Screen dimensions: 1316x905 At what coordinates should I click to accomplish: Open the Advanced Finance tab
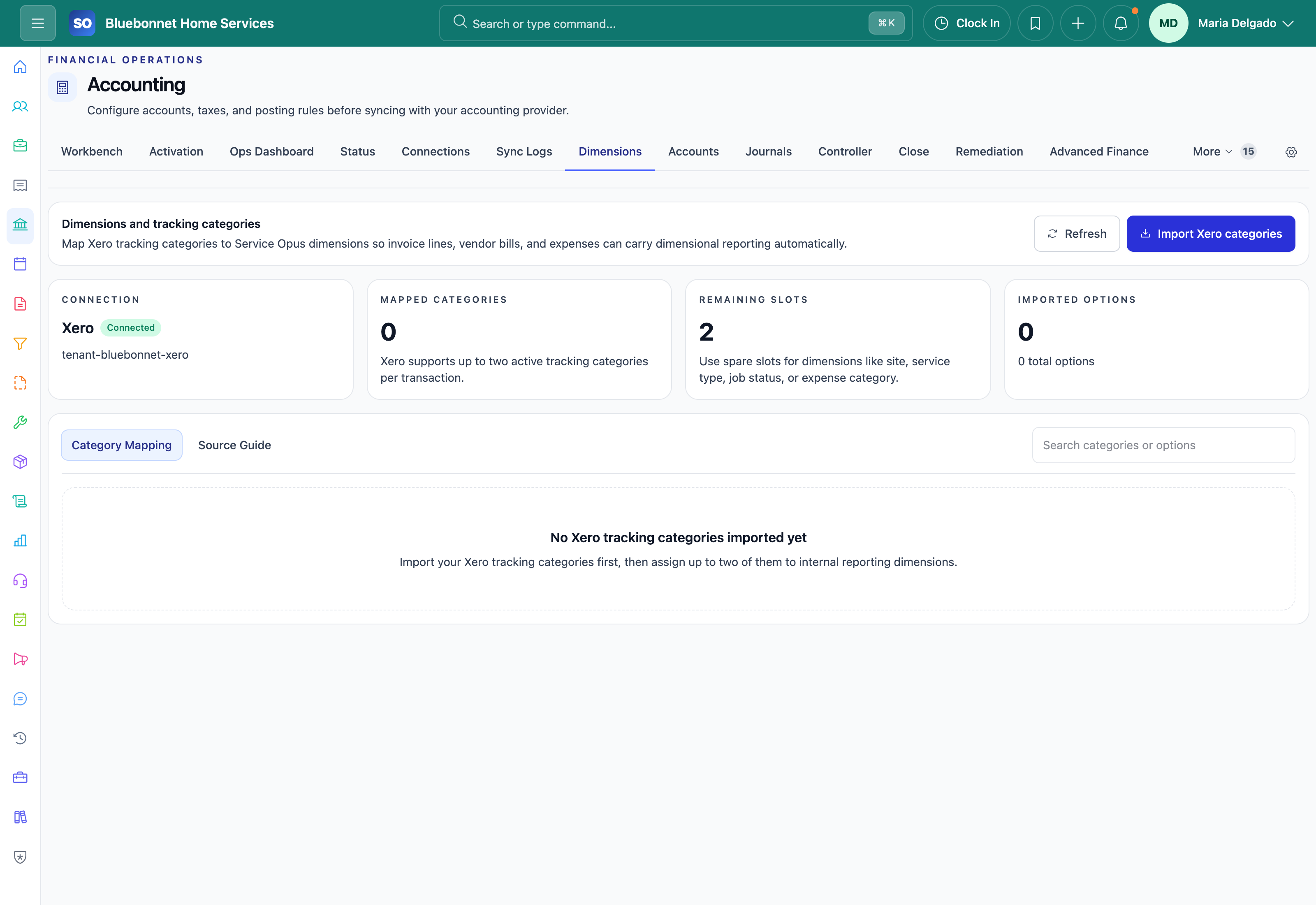pos(1099,151)
